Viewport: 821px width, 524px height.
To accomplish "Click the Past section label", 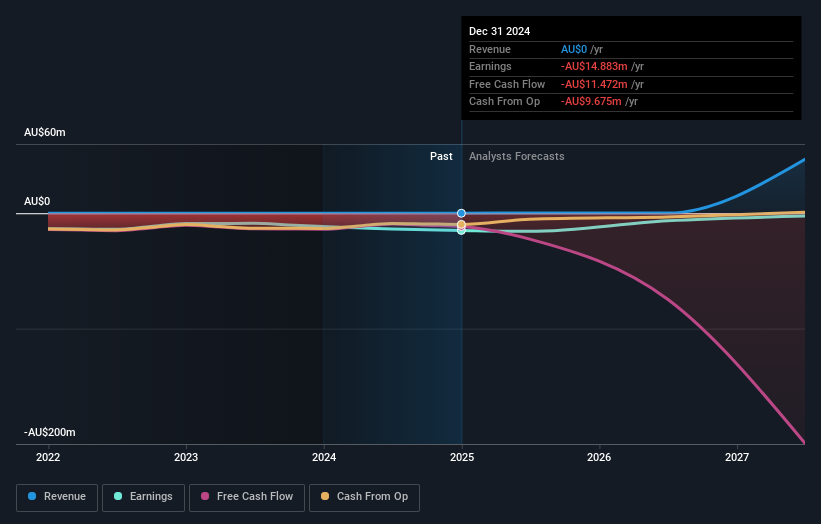I will [441, 156].
